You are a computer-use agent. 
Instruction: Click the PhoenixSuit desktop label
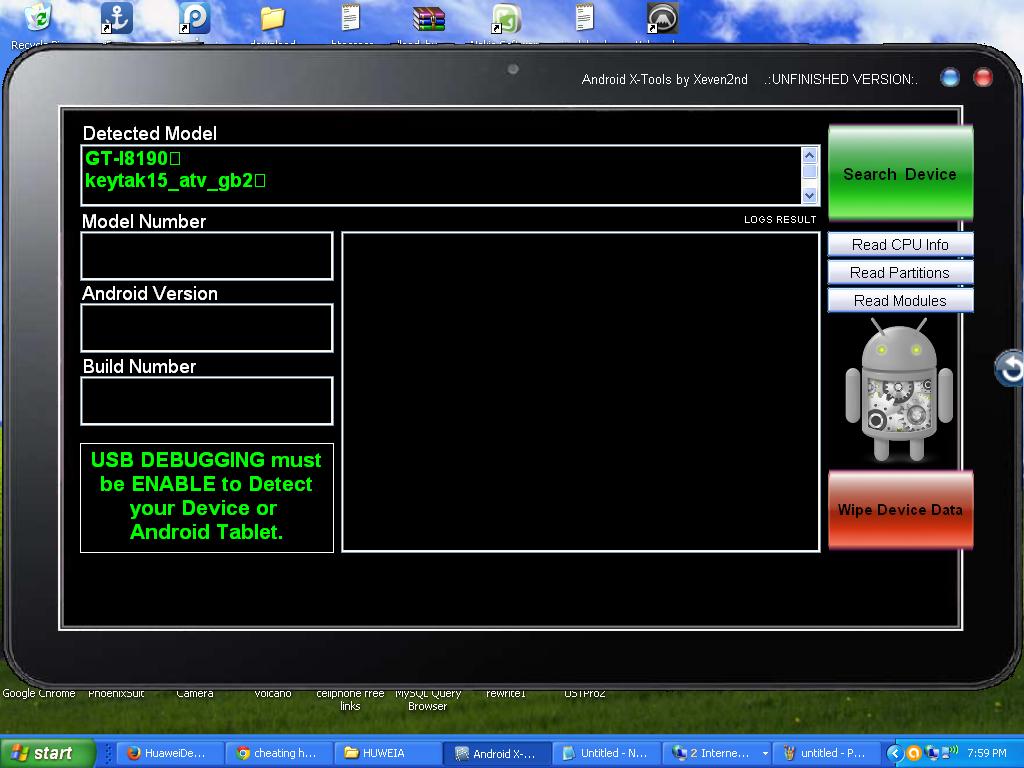[116, 694]
